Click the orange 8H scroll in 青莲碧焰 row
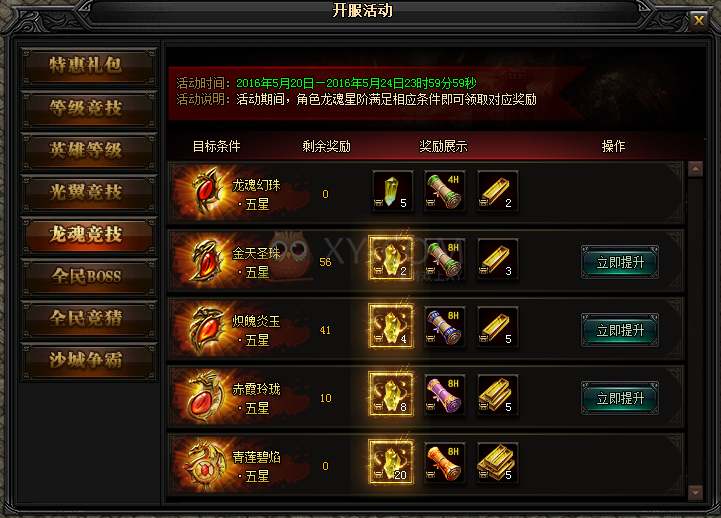Image resolution: width=721 pixels, height=518 pixels. (444, 463)
